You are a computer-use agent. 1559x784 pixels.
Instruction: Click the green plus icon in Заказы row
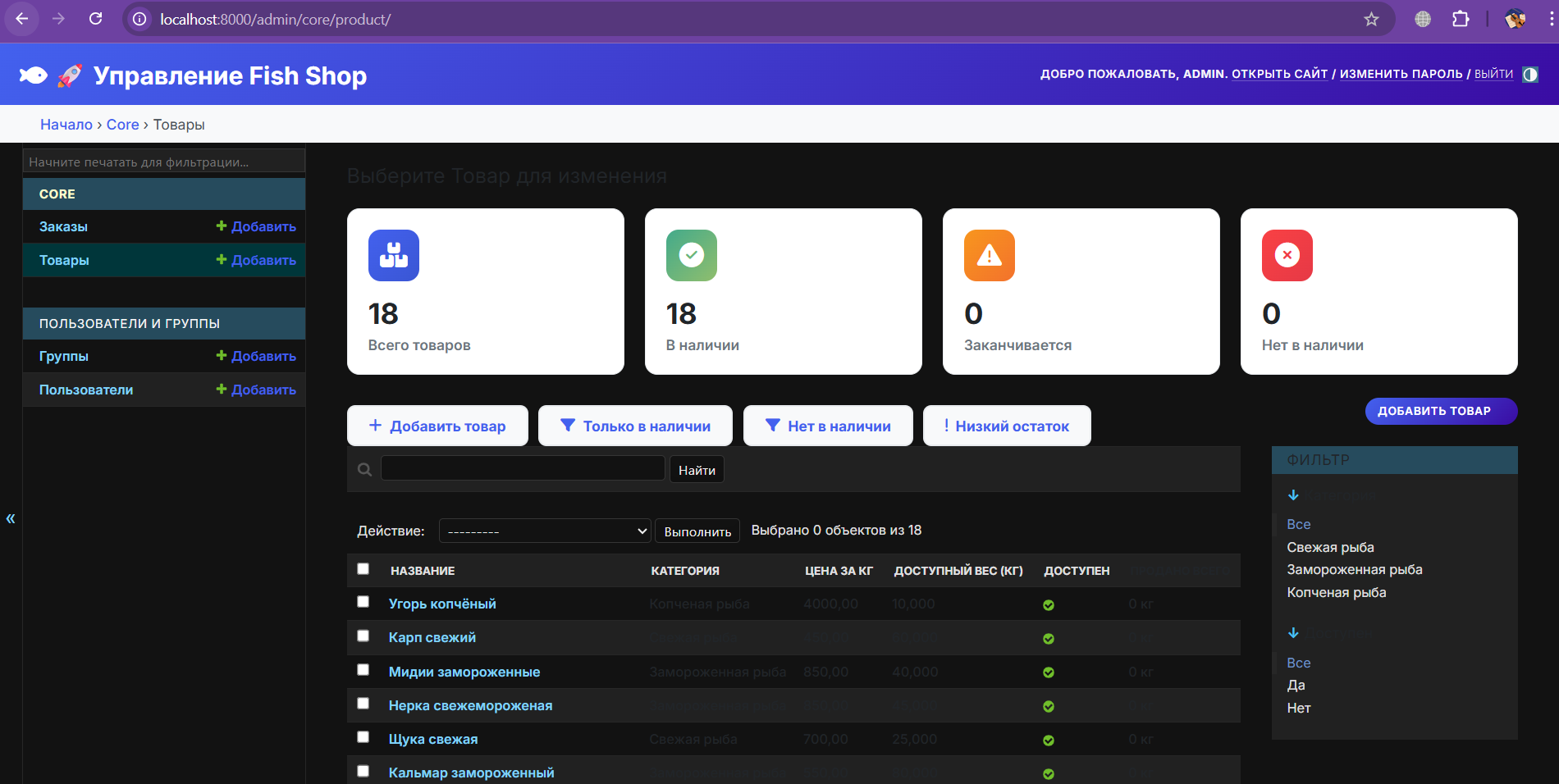[x=222, y=226]
